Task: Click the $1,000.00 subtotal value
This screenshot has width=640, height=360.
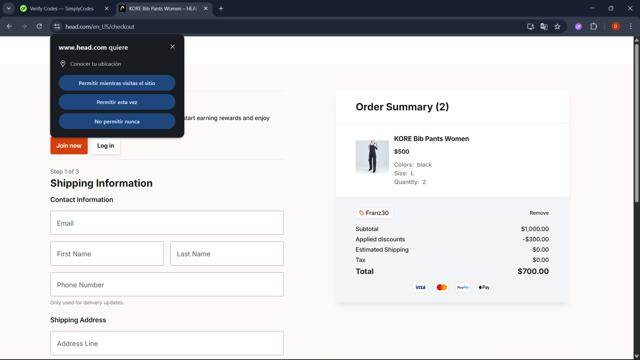Action: click(535, 229)
